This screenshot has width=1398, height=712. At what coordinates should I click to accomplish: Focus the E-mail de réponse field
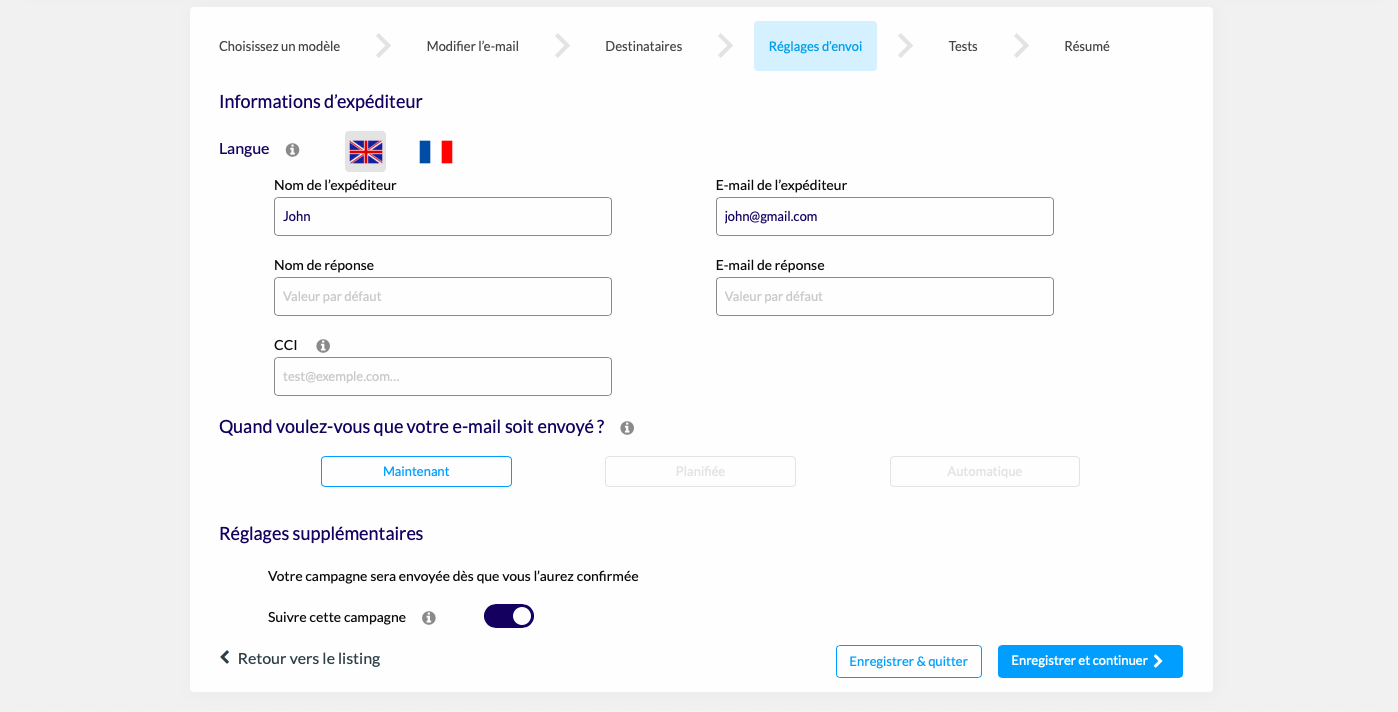pos(885,296)
